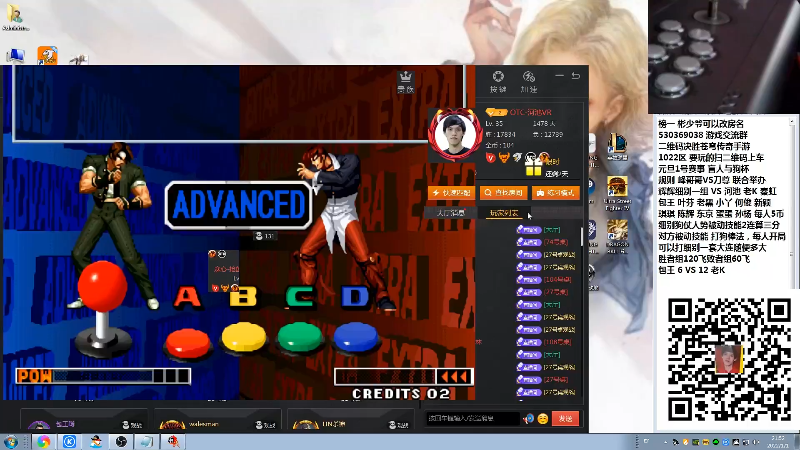This screenshot has width=800, height=450.
Task: Open the 加速 accelerate icon
Action: click(x=529, y=82)
